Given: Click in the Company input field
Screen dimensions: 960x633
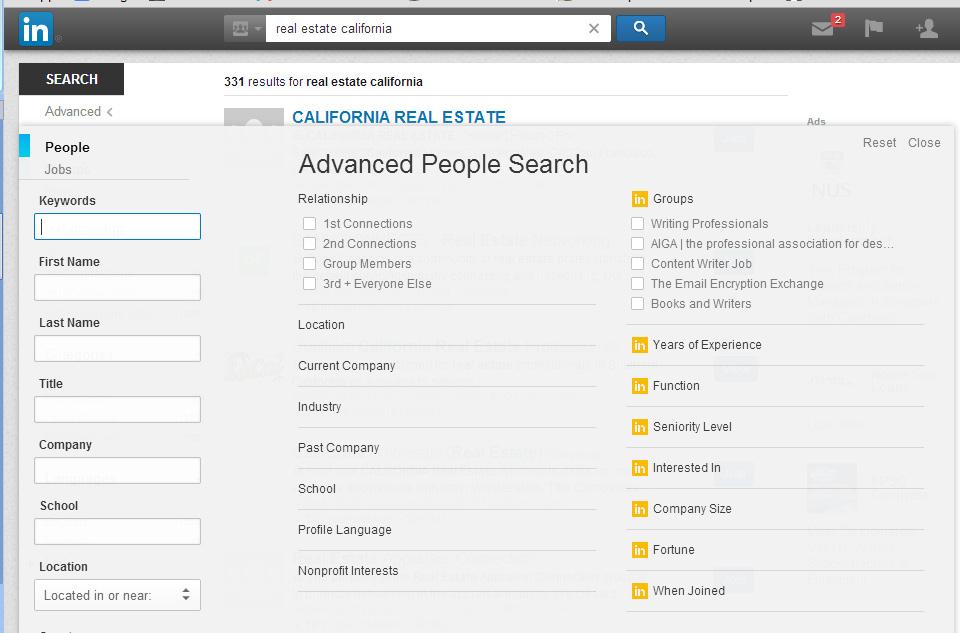Looking at the screenshot, I should pyautogui.click(x=118, y=471).
